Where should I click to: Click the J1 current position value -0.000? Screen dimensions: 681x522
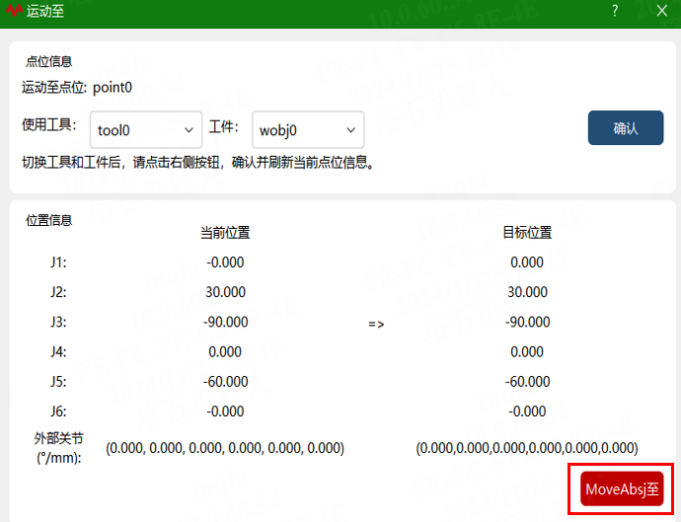[225, 262]
